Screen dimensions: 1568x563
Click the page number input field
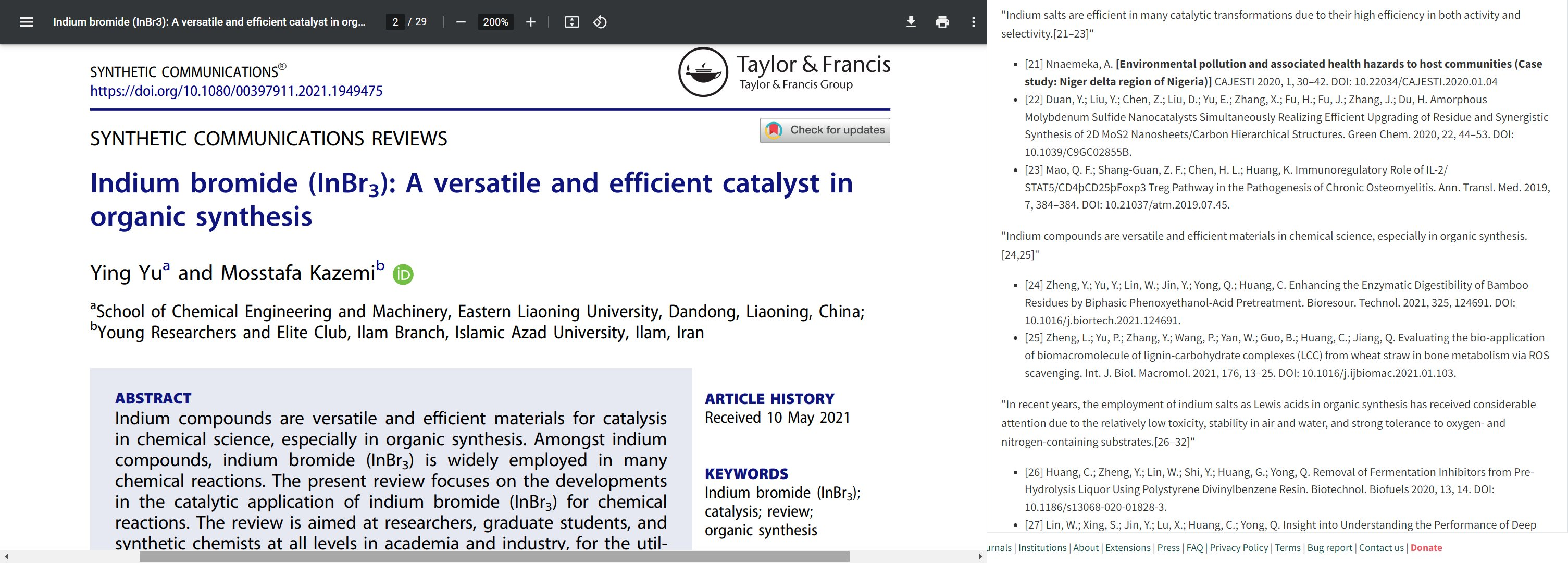point(395,22)
